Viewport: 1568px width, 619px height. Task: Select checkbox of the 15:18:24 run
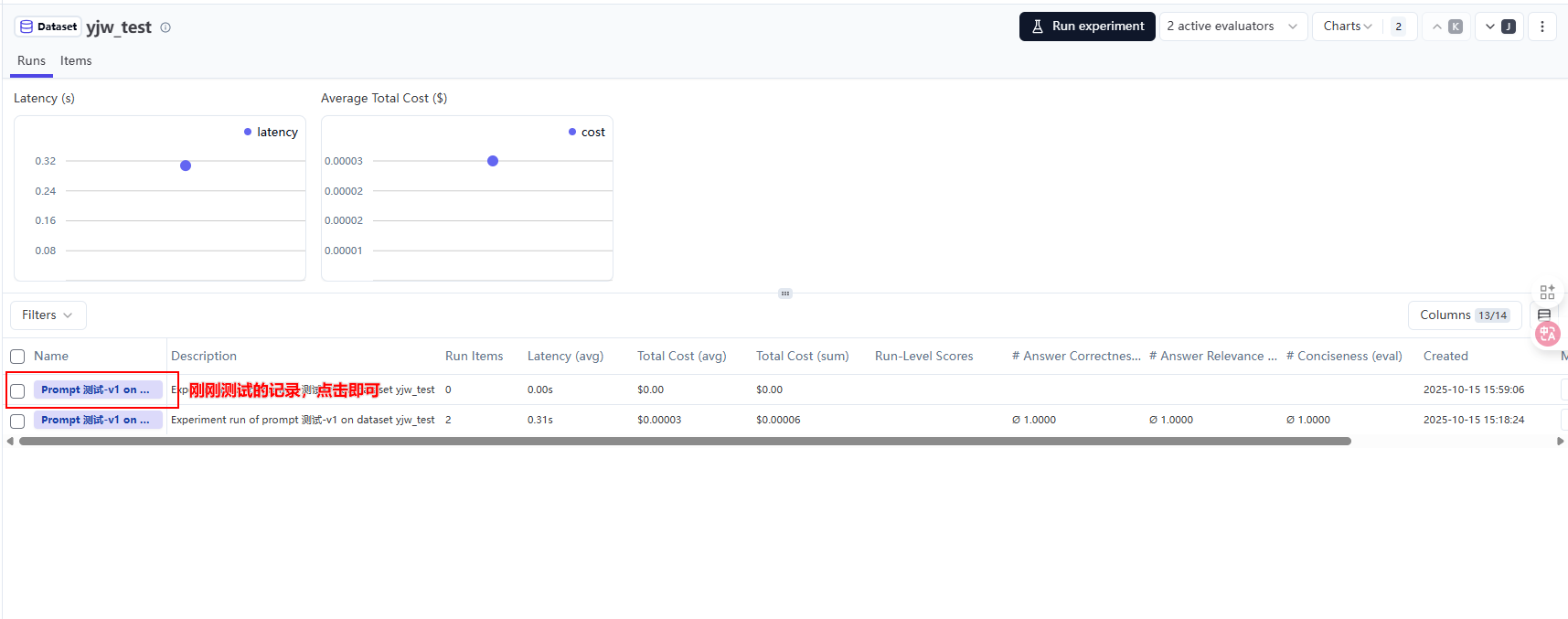[17, 422]
